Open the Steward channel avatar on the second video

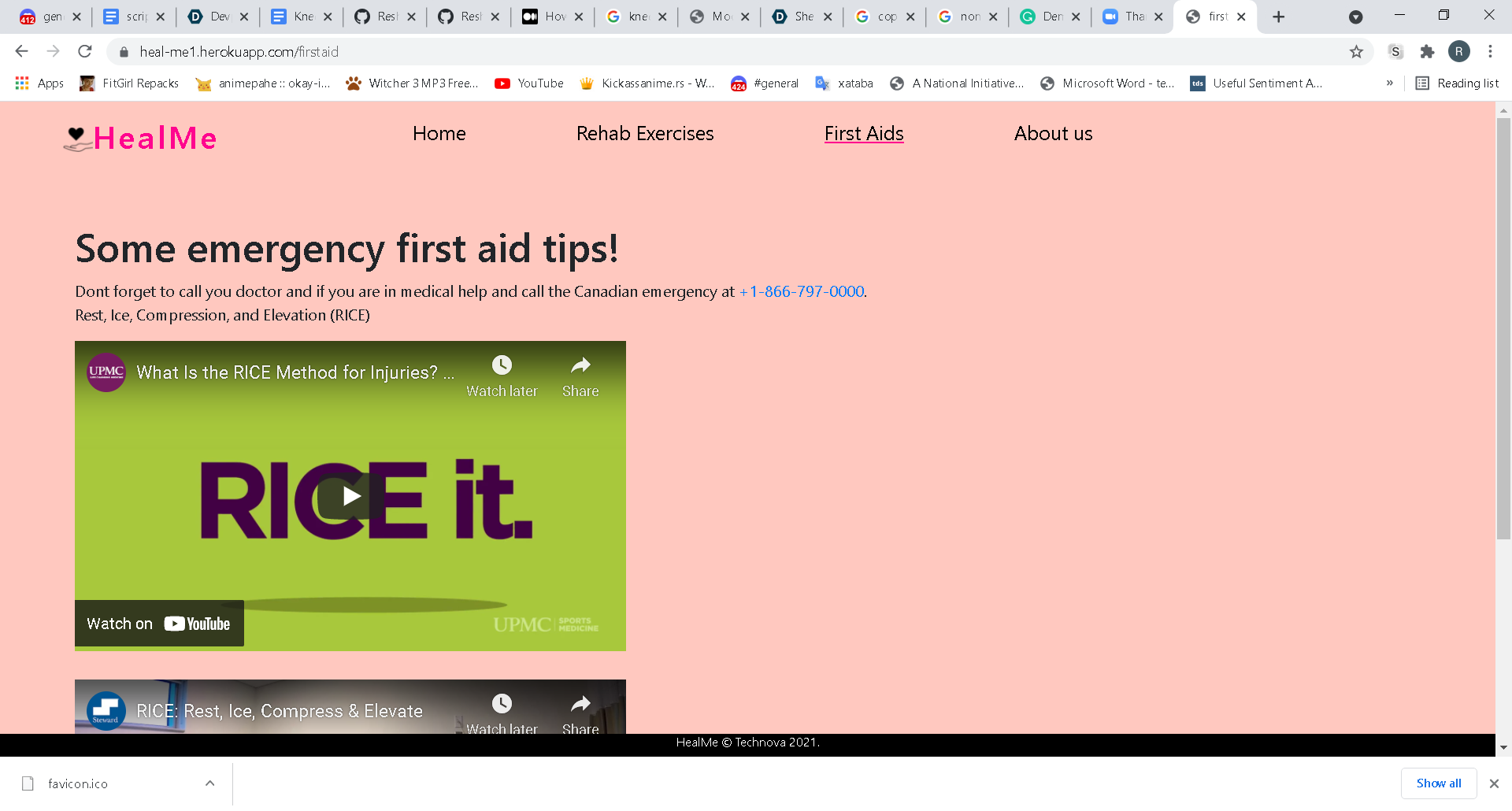point(106,711)
